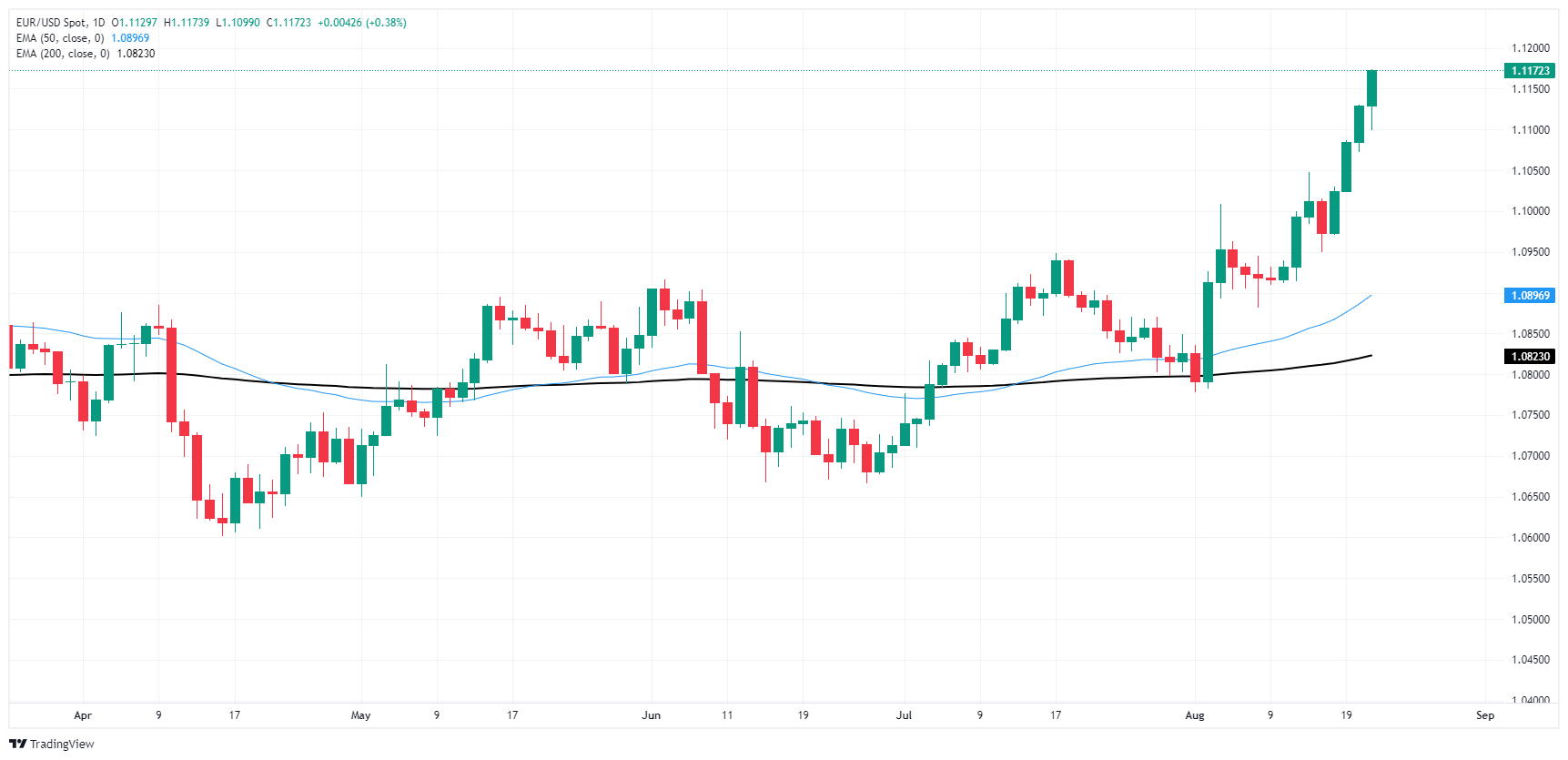1568x760 pixels.
Task: Click the Jun date axis label
Action: pyautogui.click(x=651, y=715)
